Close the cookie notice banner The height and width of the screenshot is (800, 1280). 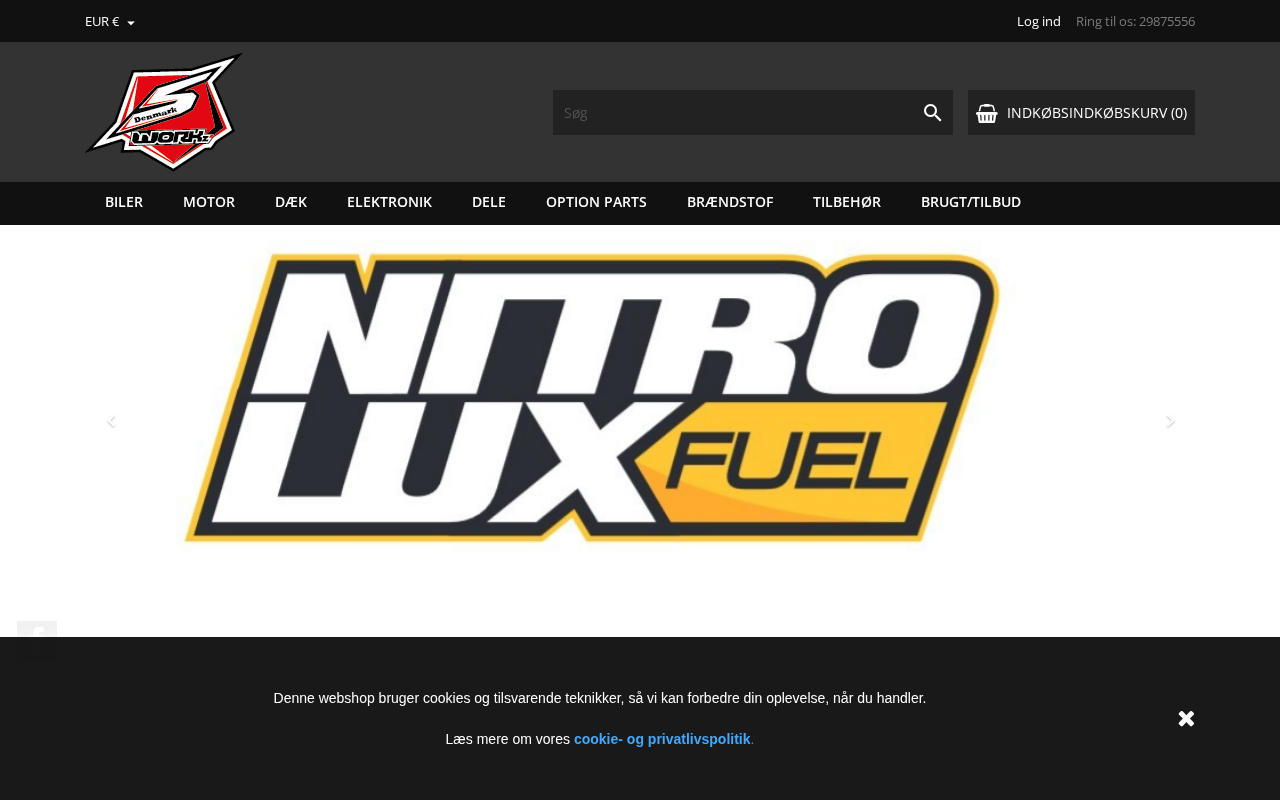1186,718
